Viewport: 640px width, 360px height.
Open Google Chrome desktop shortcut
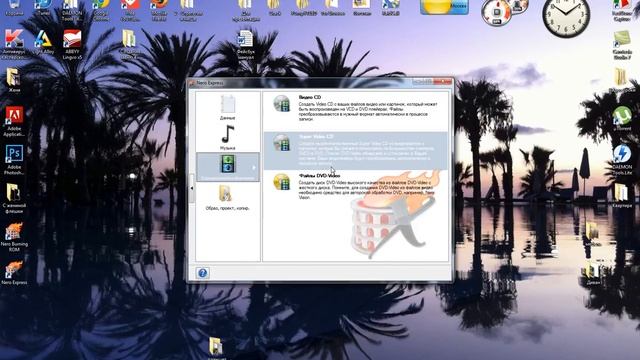[100, 9]
